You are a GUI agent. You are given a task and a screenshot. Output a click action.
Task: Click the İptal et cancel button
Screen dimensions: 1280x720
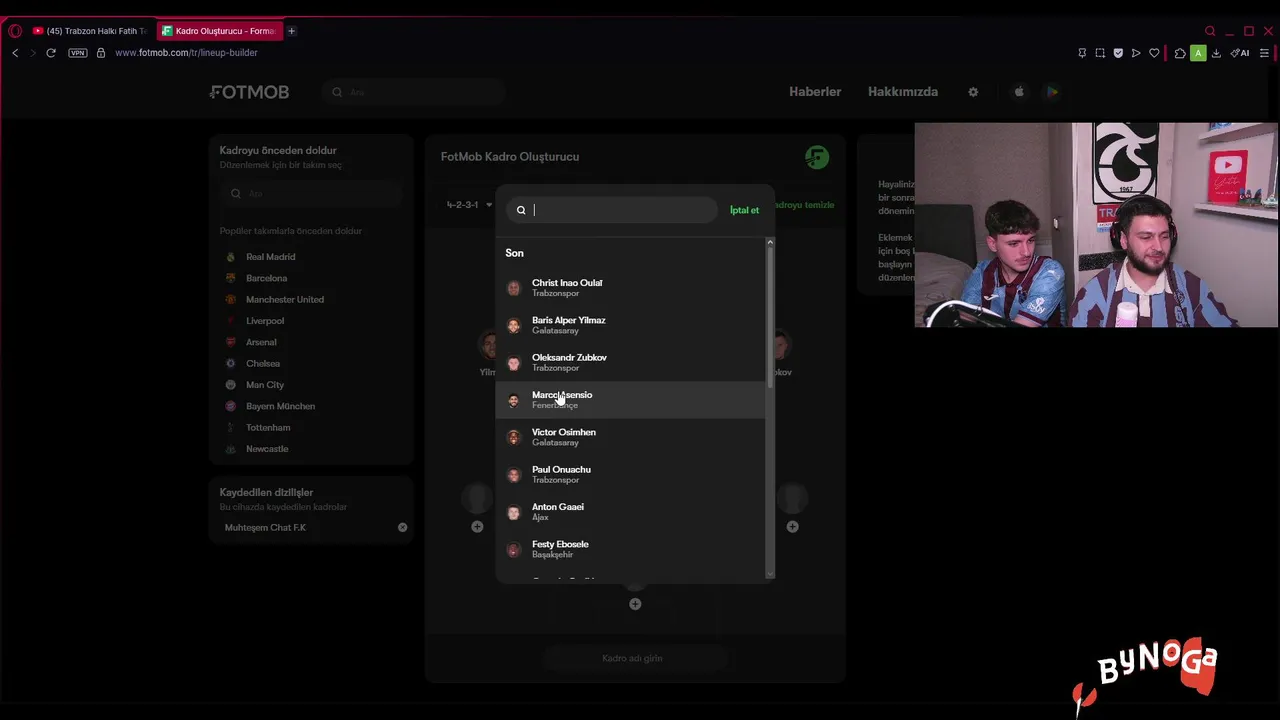pos(744,210)
